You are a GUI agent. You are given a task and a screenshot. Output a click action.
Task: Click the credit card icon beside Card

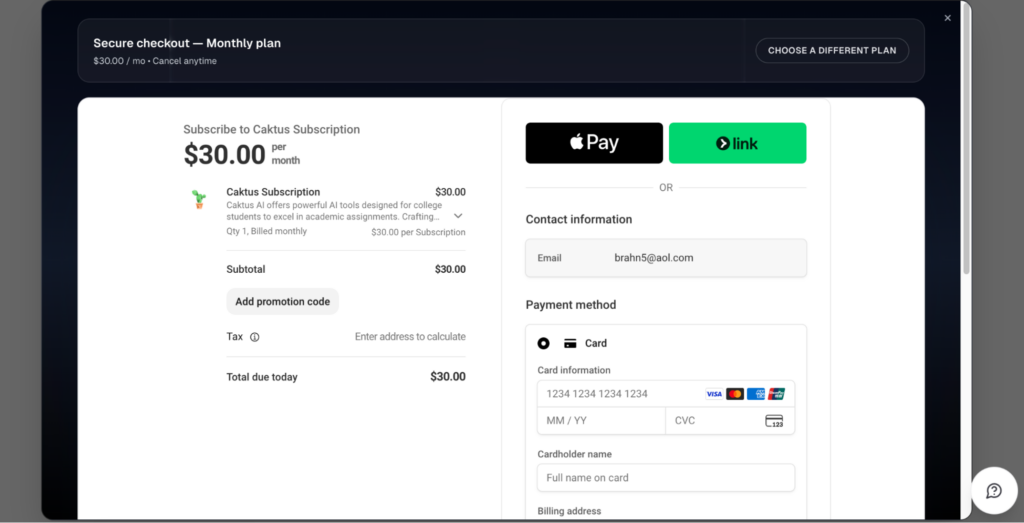[570, 343]
